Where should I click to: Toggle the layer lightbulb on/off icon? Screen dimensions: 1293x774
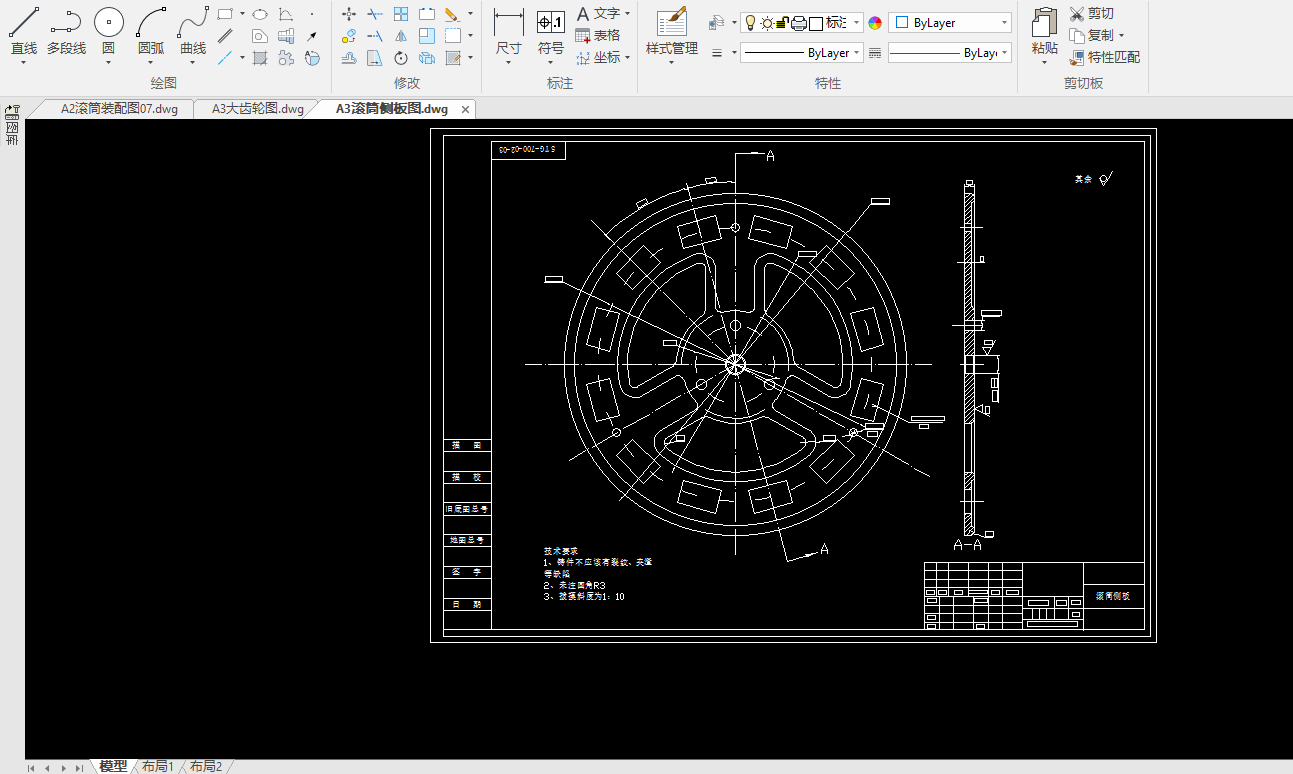coord(750,22)
